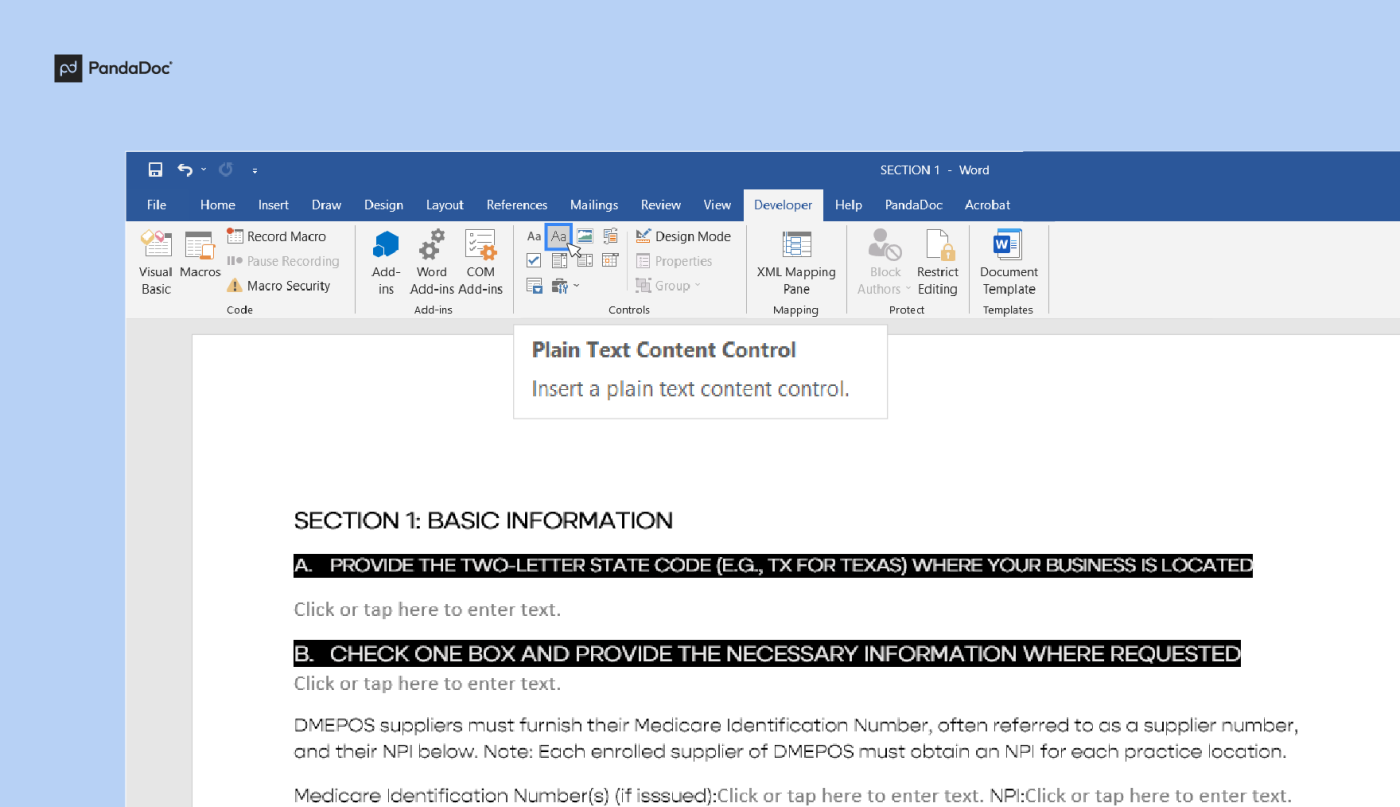Open Customize Quick Access Toolbar dropdown

(x=254, y=171)
